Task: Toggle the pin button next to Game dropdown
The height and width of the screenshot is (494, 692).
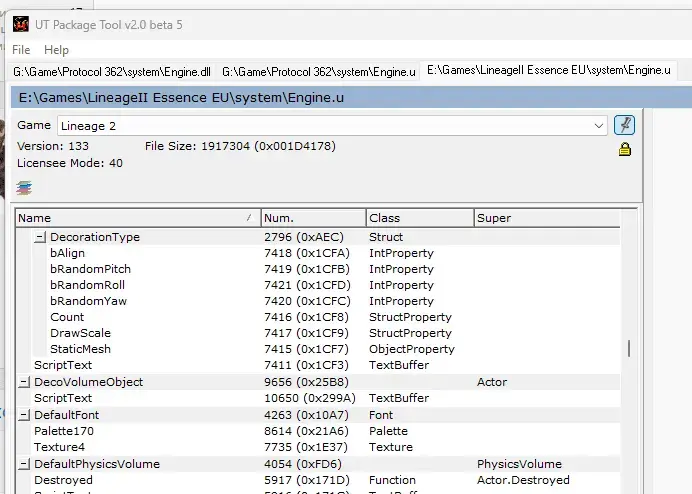Action: [x=624, y=125]
